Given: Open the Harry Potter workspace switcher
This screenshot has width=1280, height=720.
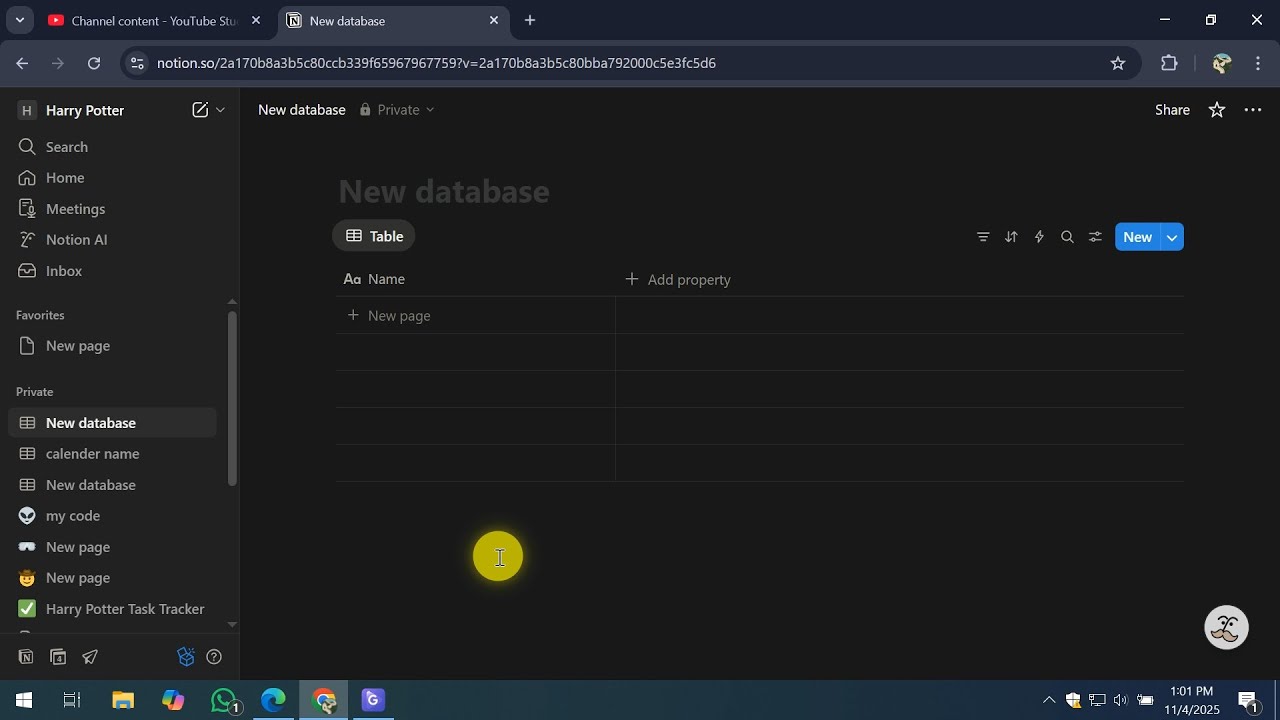Looking at the screenshot, I should (x=70, y=110).
